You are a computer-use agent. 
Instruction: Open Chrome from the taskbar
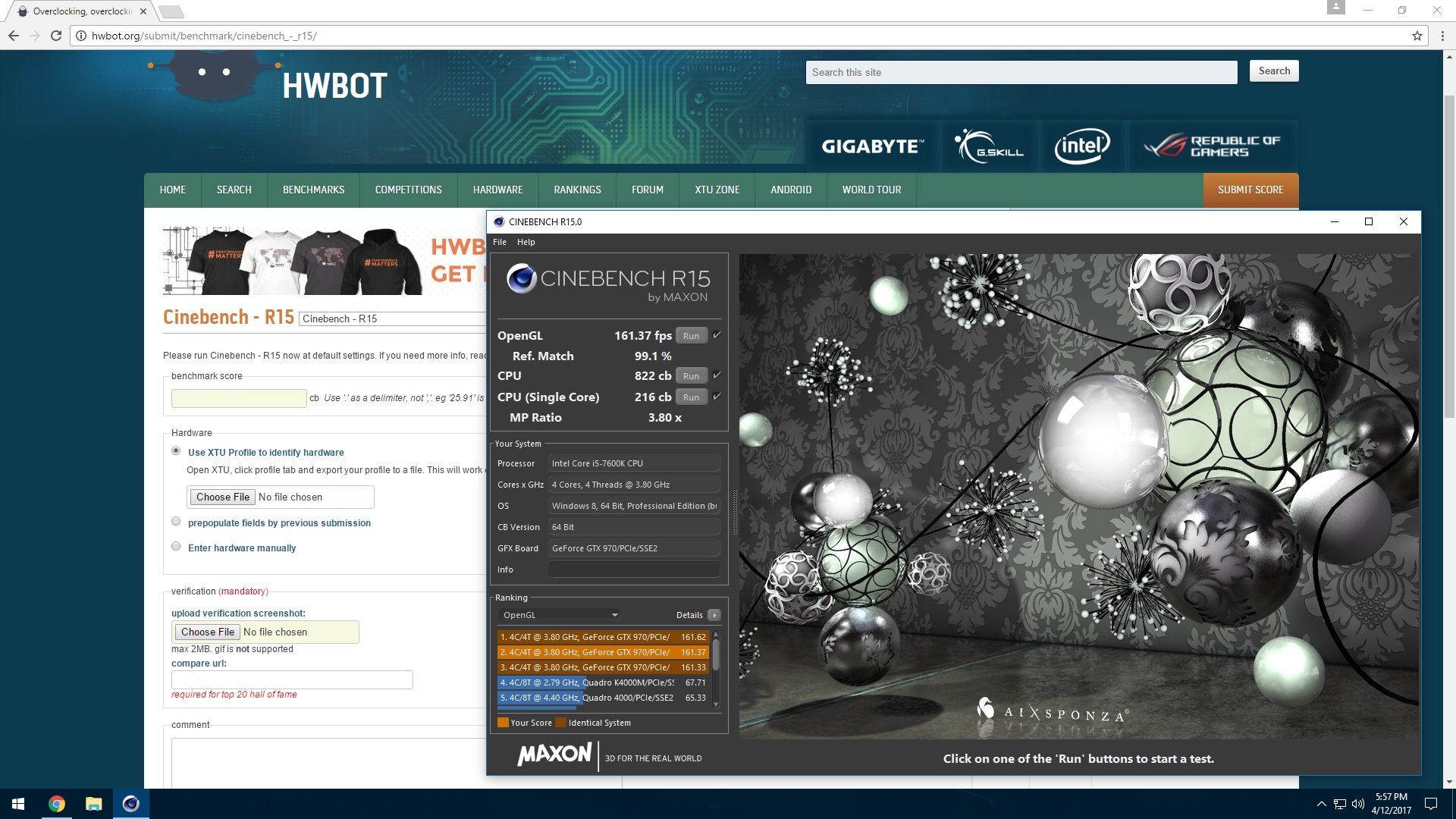tap(57, 804)
